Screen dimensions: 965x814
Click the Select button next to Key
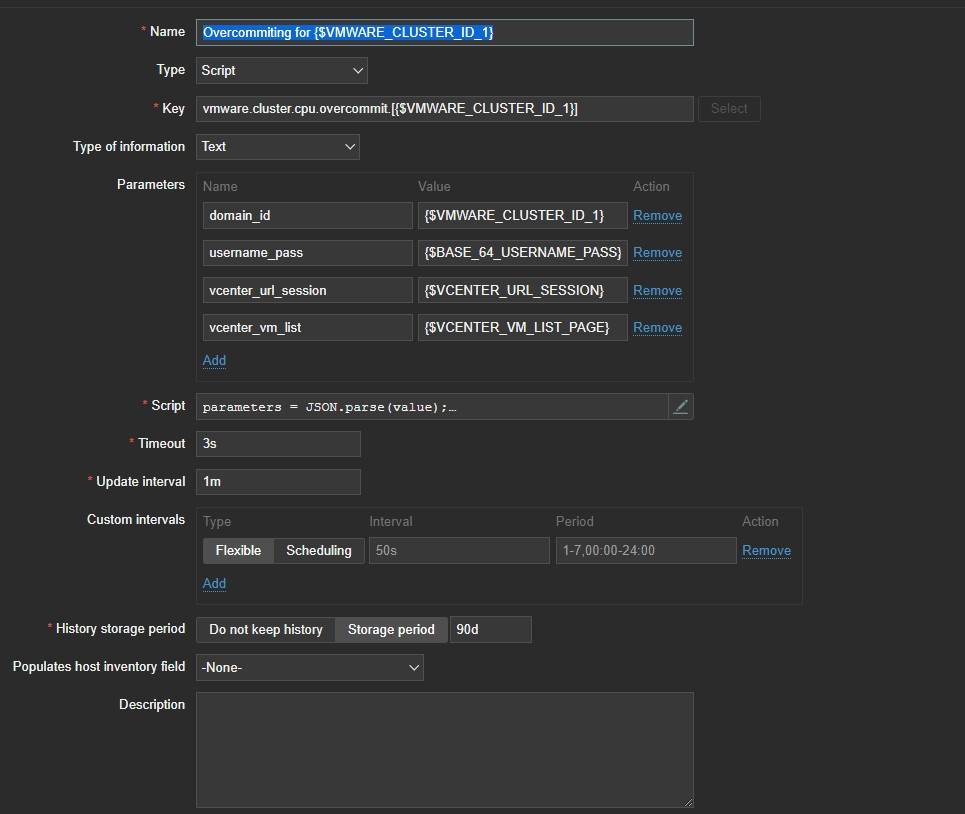point(729,109)
